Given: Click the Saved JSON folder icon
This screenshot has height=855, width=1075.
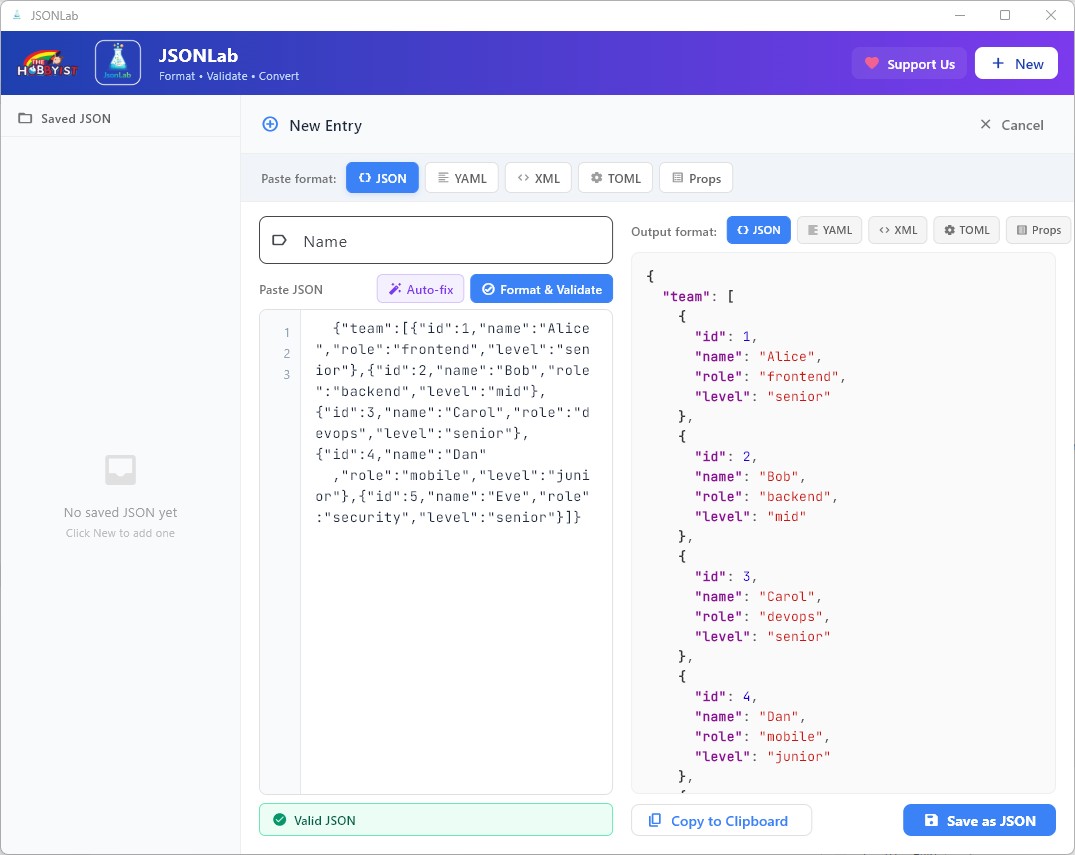Looking at the screenshot, I should pos(25,118).
